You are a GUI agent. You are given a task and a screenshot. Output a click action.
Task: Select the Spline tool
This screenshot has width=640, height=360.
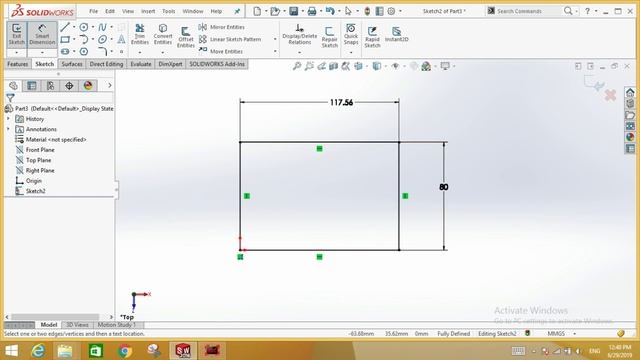[102, 27]
